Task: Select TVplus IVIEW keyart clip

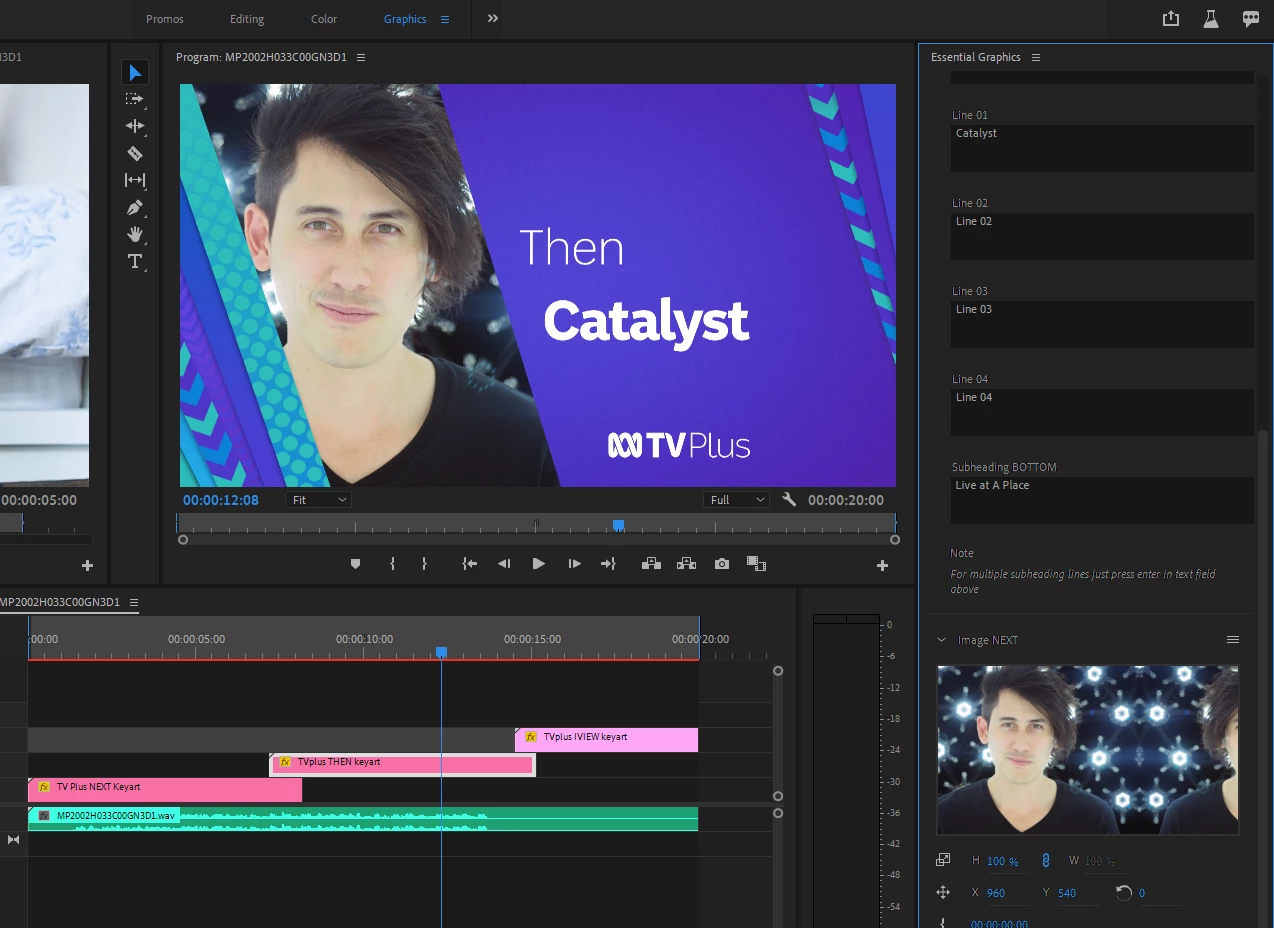Action: pos(606,740)
